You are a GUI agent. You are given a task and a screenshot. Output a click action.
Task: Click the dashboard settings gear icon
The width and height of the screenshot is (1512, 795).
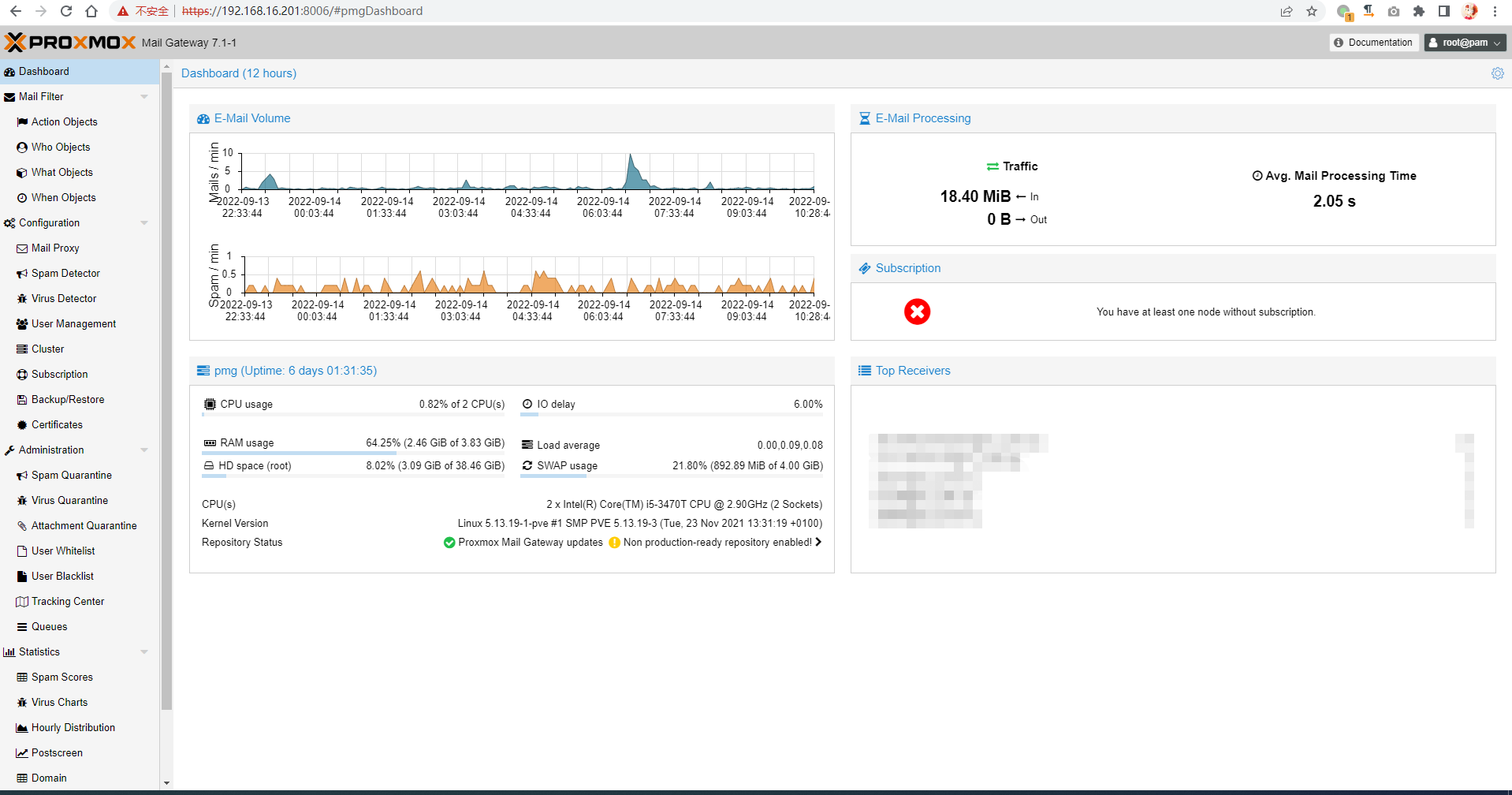[x=1497, y=73]
